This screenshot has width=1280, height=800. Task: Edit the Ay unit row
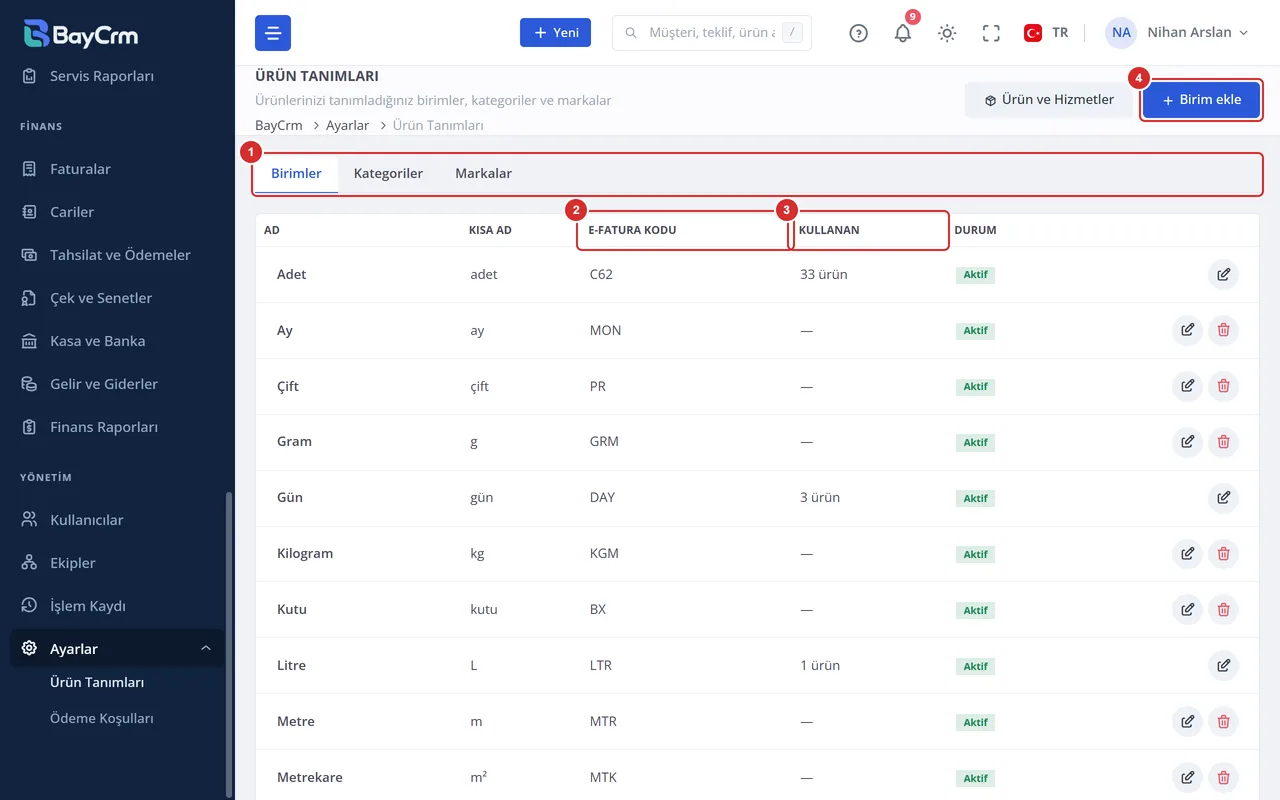point(1187,330)
